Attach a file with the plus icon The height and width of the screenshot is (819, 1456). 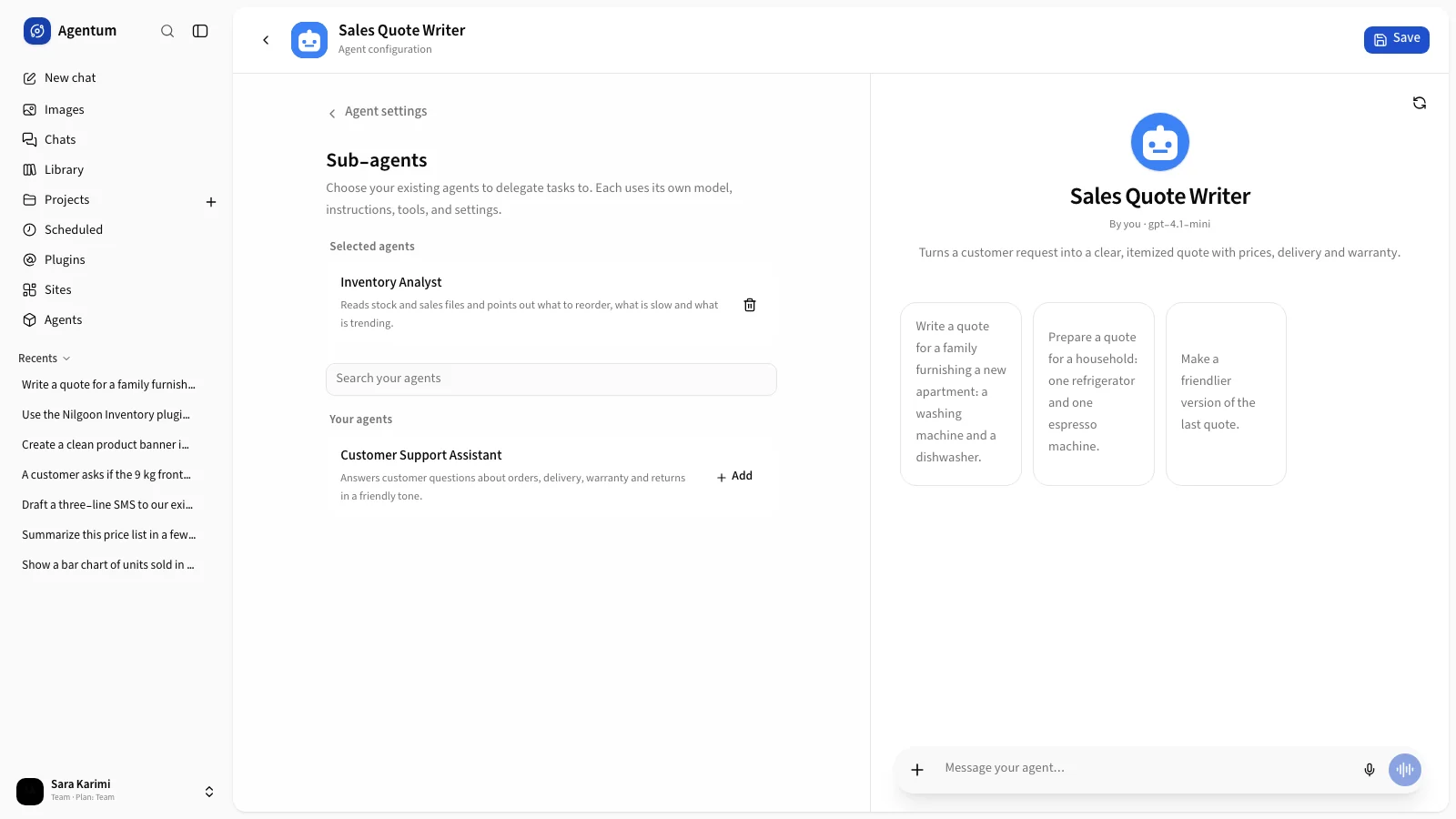917,770
